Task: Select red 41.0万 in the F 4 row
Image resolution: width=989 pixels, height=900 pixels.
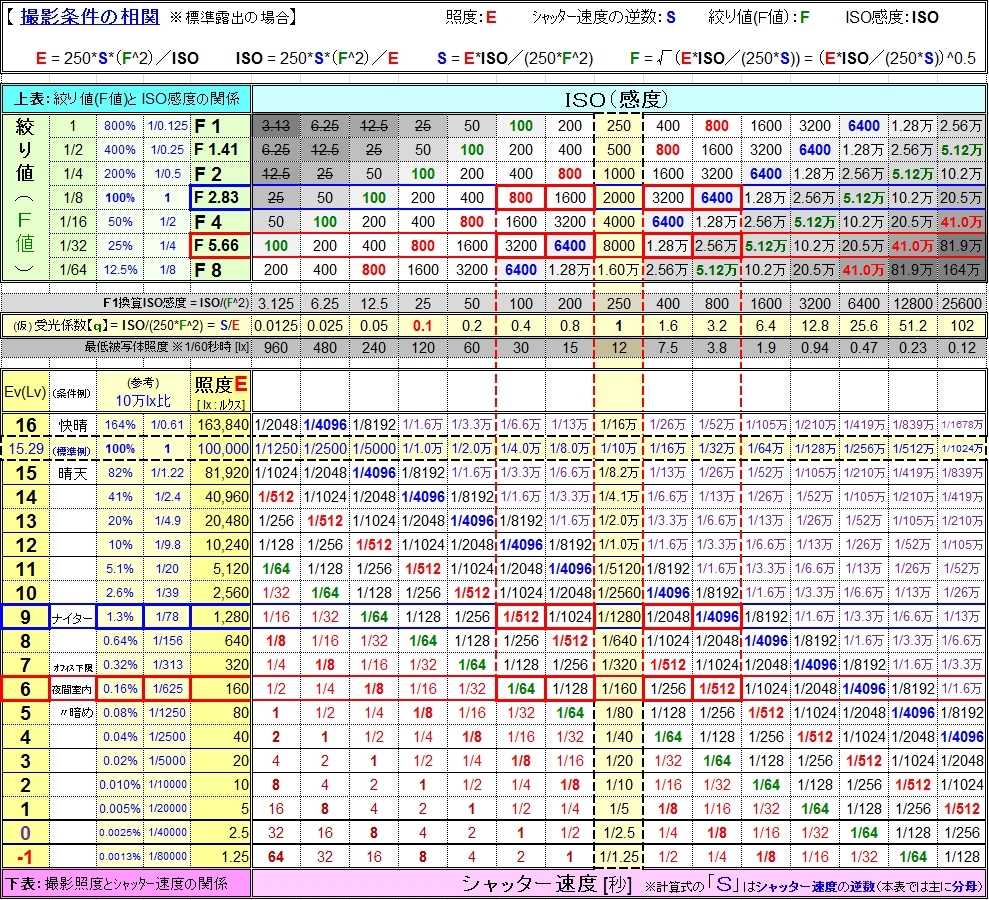Action: 961,222
